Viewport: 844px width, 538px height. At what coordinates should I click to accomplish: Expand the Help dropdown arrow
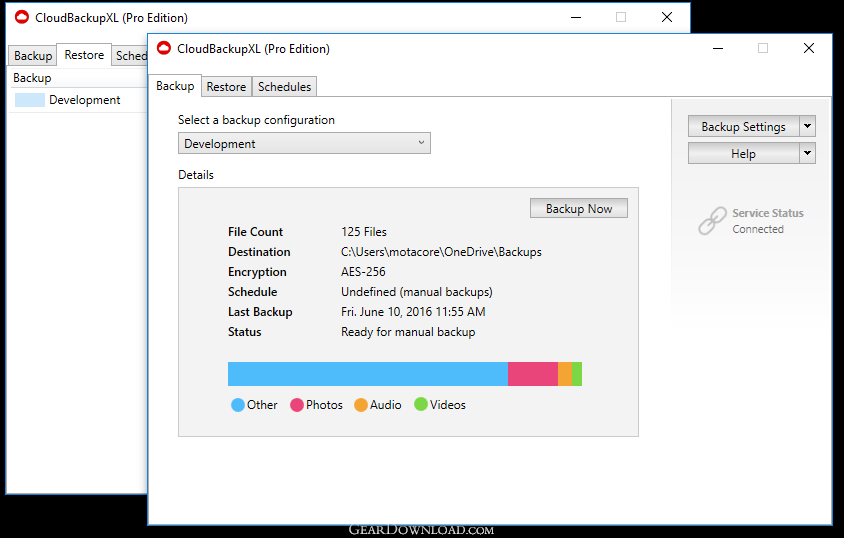pos(807,153)
